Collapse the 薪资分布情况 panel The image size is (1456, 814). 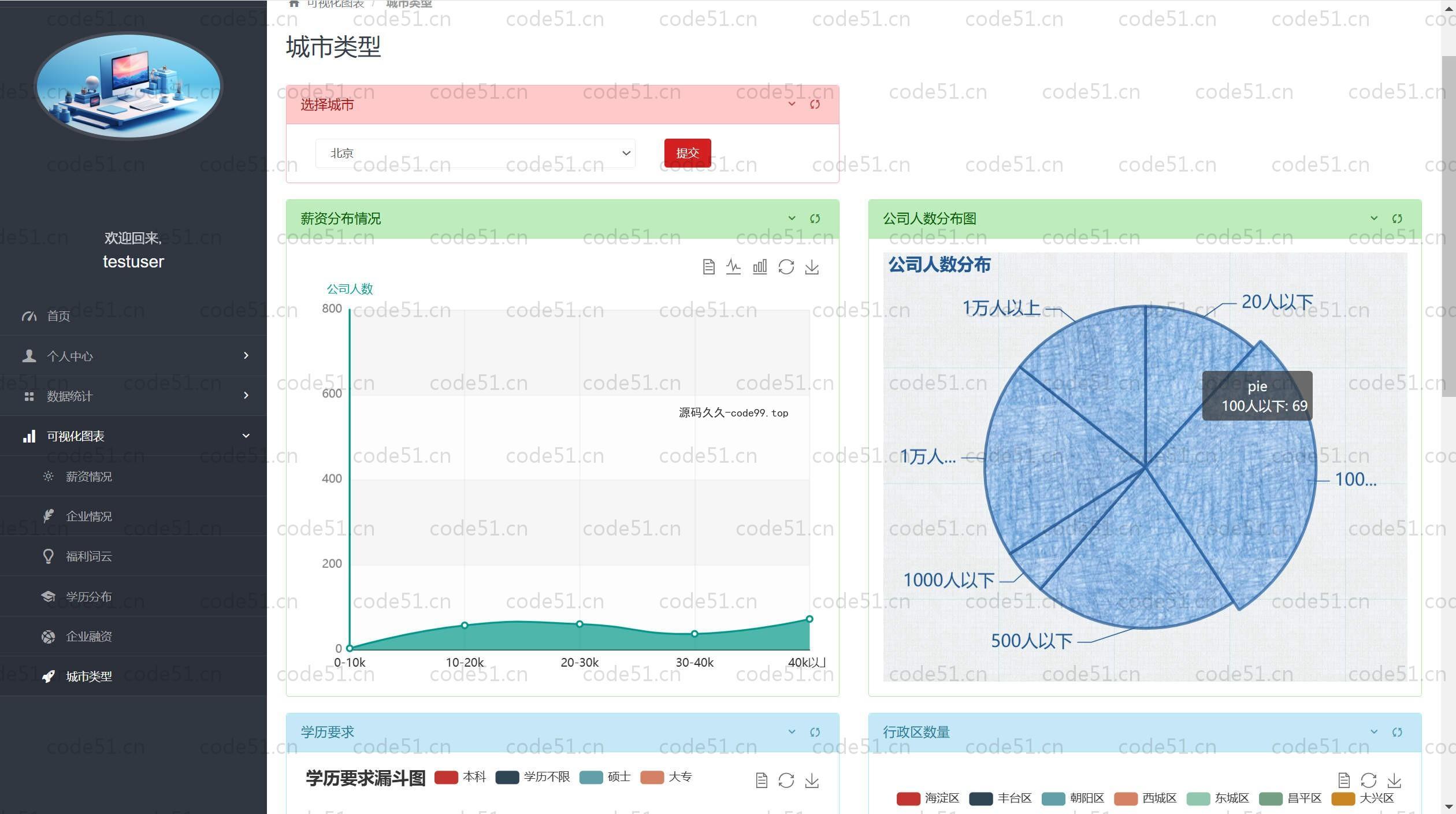pyautogui.click(x=792, y=218)
